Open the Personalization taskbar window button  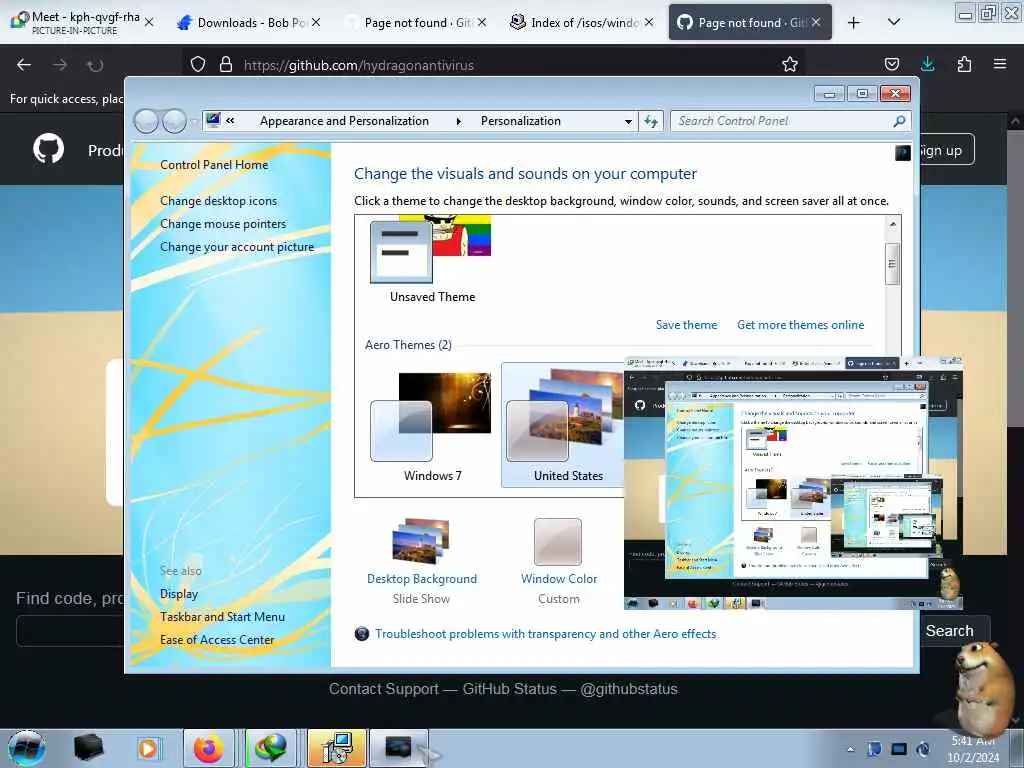[x=398, y=748]
